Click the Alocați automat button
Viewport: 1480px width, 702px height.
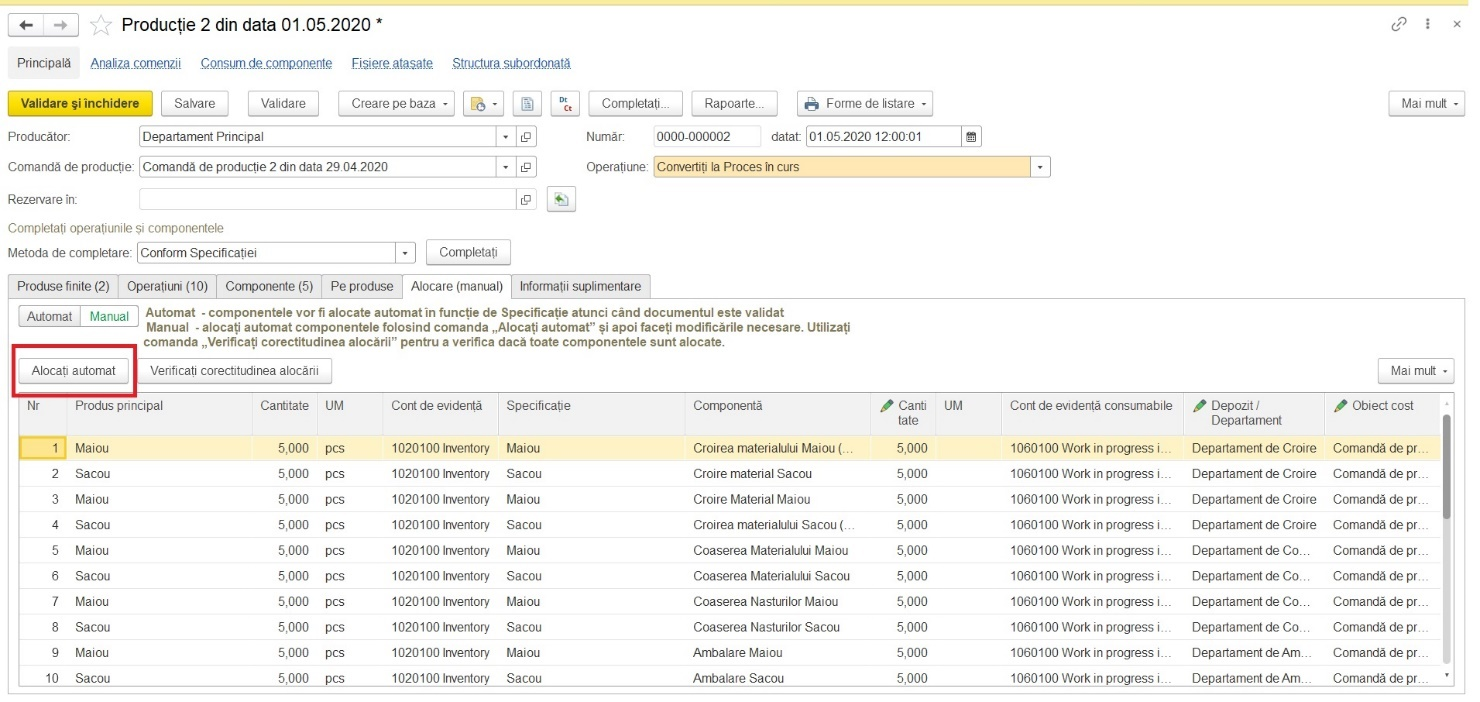[74, 371]
